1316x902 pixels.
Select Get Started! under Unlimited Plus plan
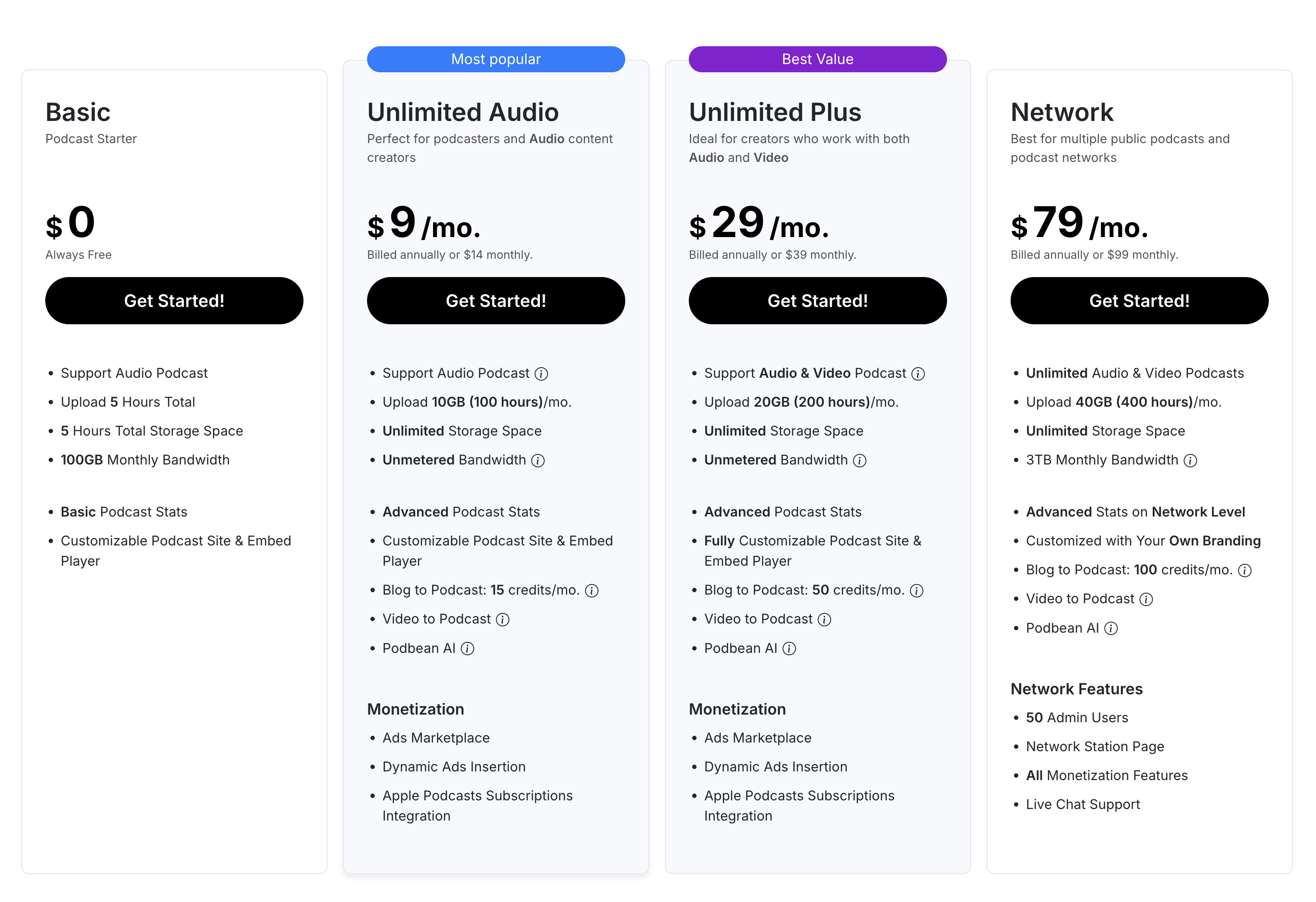pos(818,301)
